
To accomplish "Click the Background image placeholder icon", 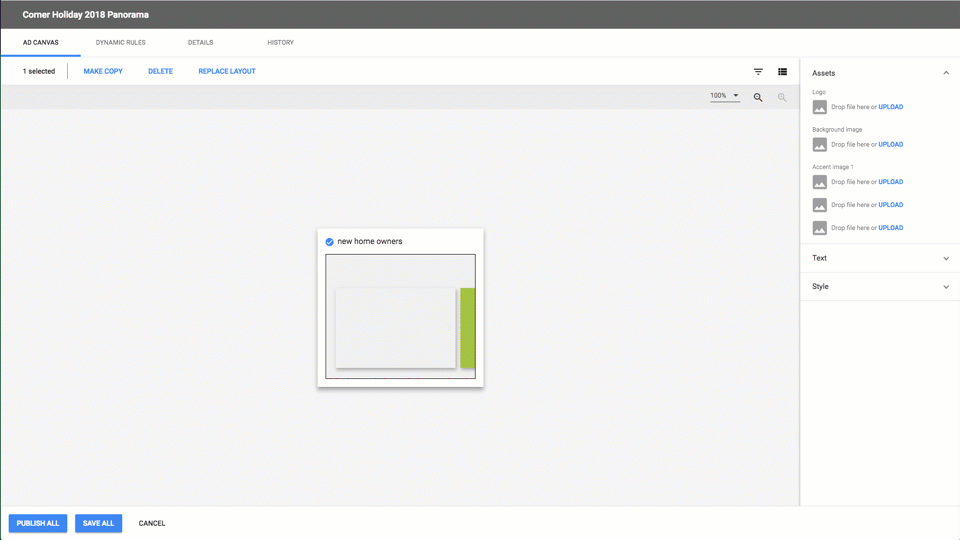I will [x=819, y=145].
